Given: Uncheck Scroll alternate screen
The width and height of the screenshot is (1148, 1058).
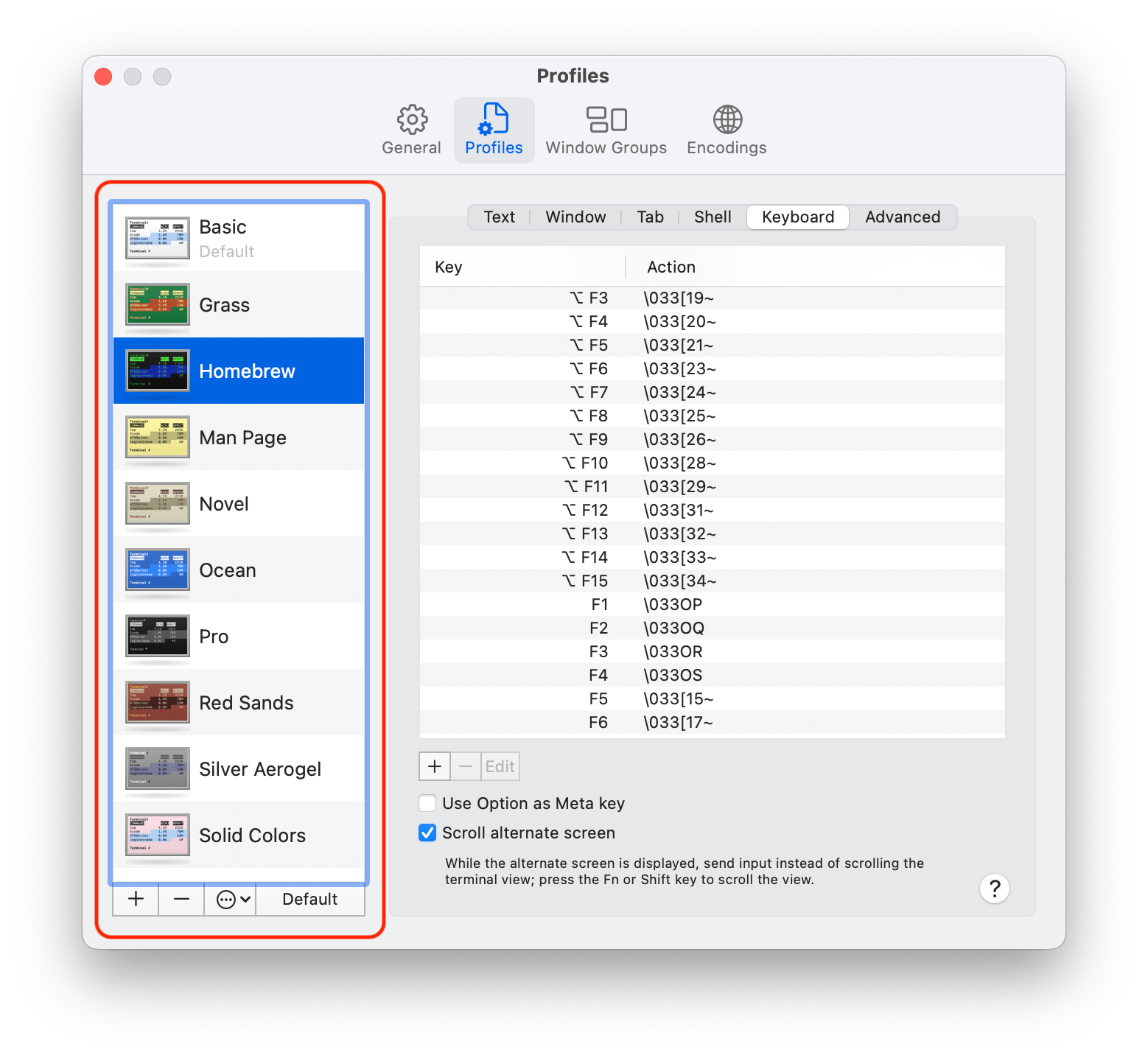Looking at the screenshot, I should [x=427, y=833].
